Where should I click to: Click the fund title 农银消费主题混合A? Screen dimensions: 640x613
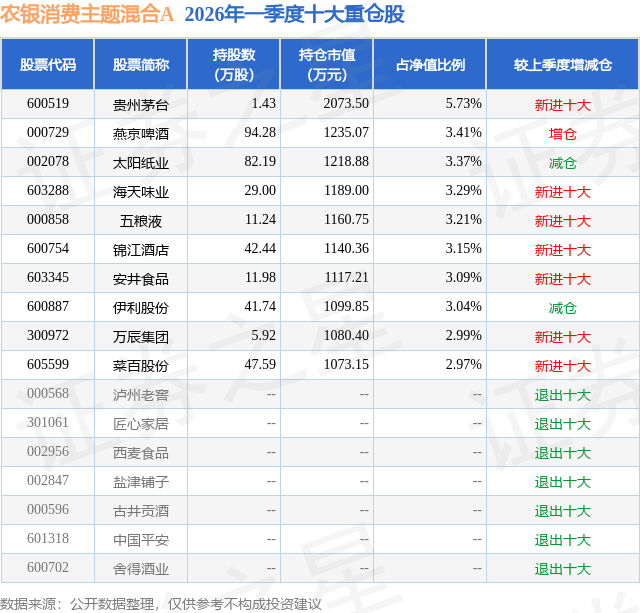coord(87,15)
